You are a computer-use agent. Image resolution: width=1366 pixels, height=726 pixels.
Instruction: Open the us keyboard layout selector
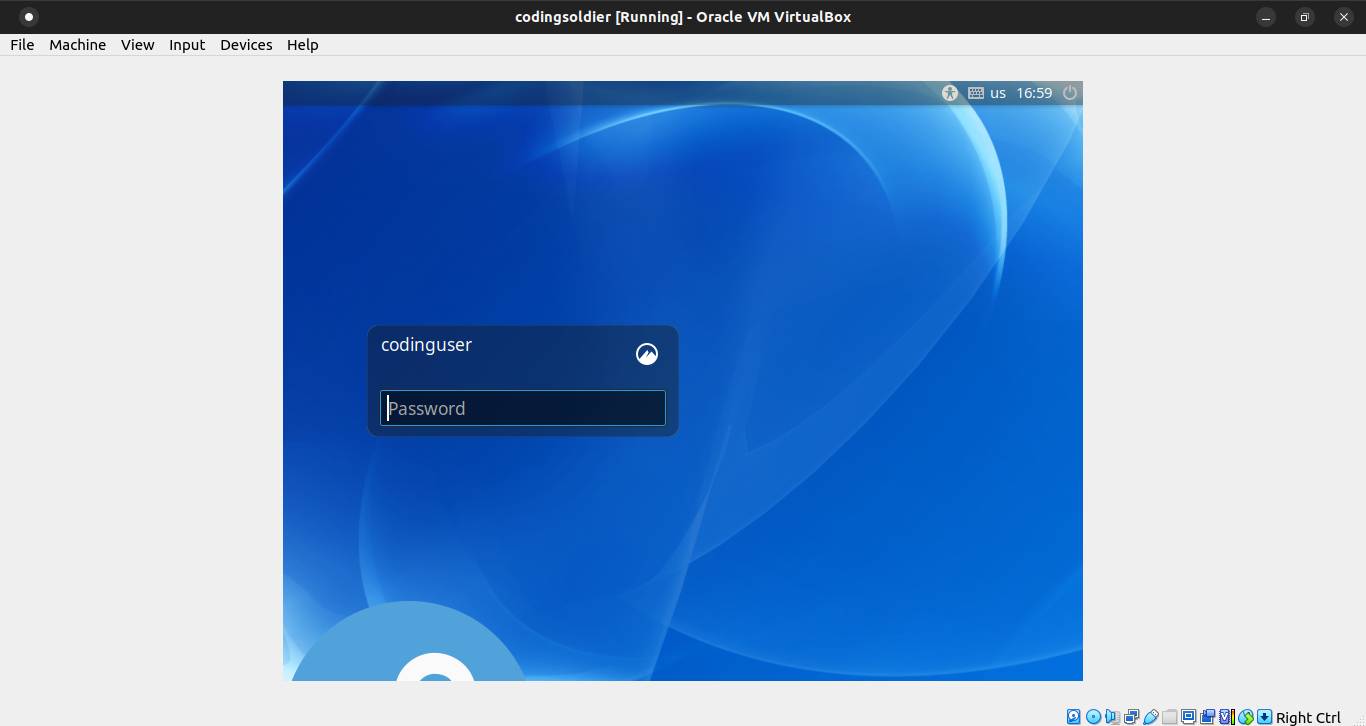pyautogui.click(x=998, y=93)
